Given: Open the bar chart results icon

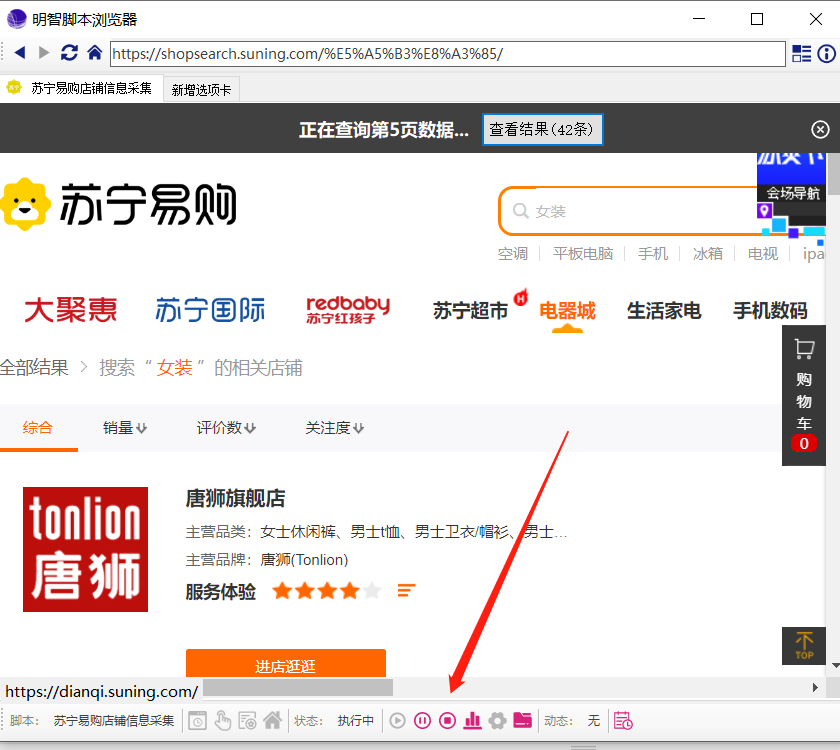Looking at the screenshot, I should (472, 721).
